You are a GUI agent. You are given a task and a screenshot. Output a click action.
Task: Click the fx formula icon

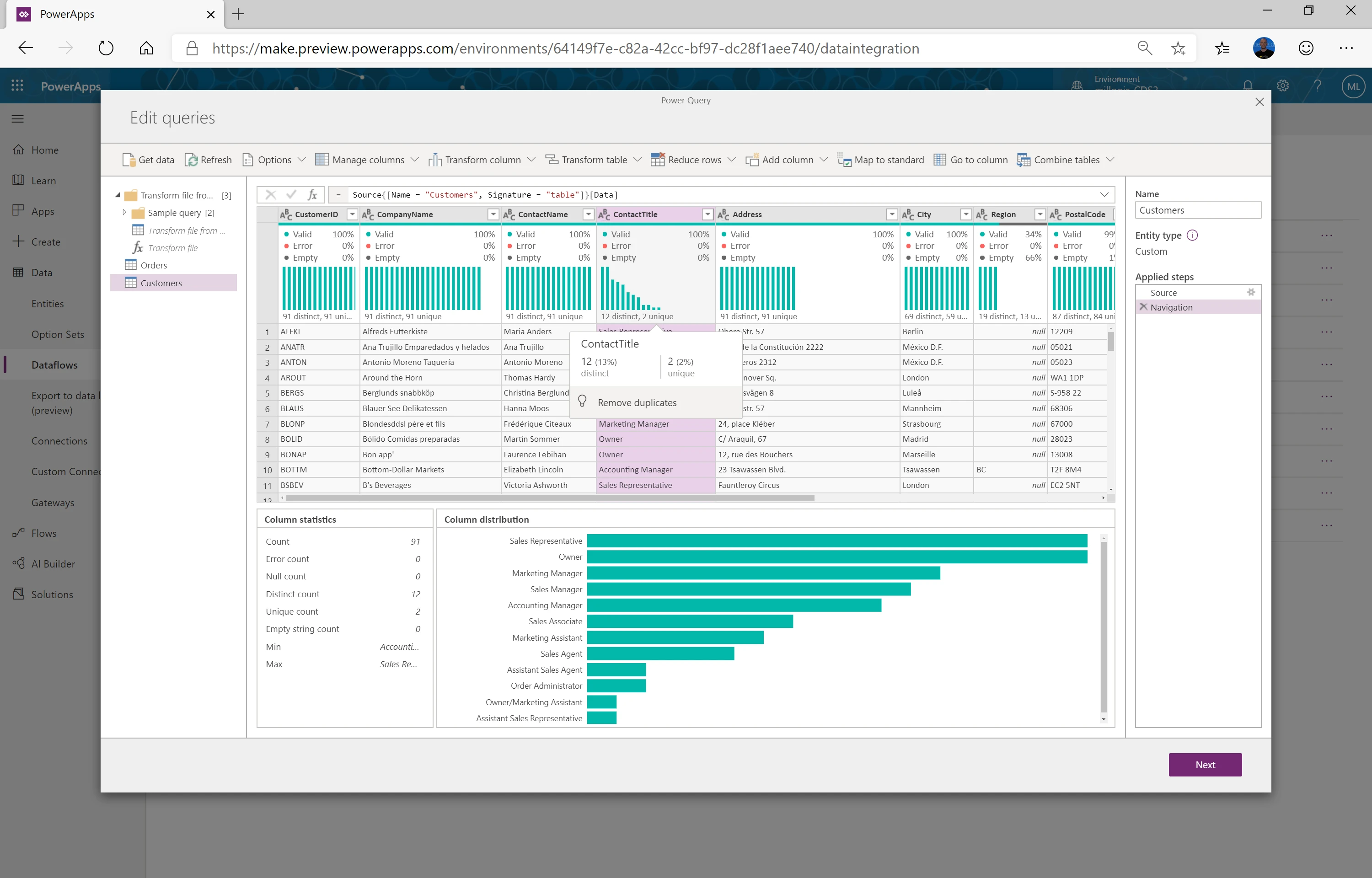[312, 195]
